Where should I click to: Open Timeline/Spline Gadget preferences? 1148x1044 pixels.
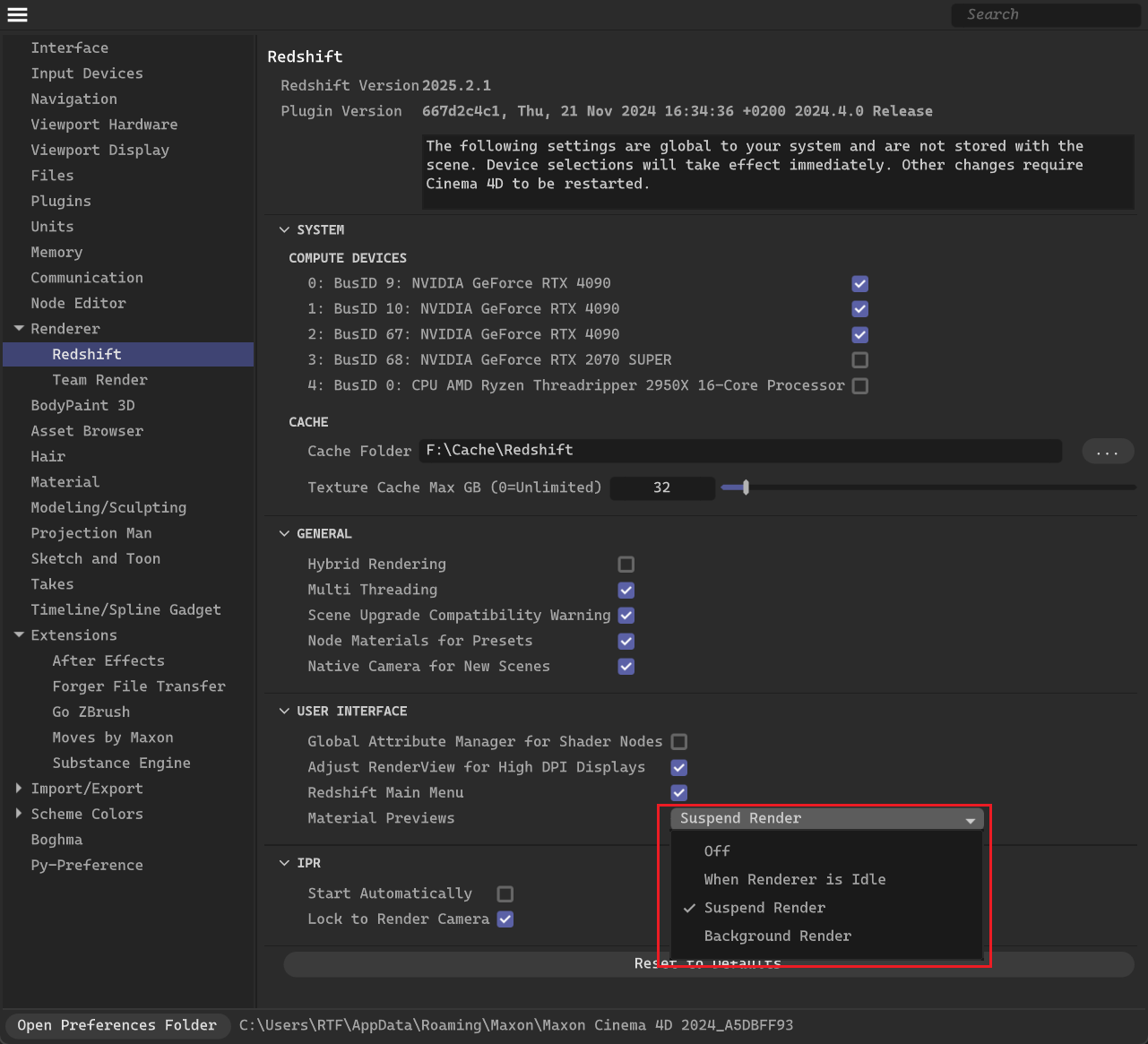click(x=126, y=610)
